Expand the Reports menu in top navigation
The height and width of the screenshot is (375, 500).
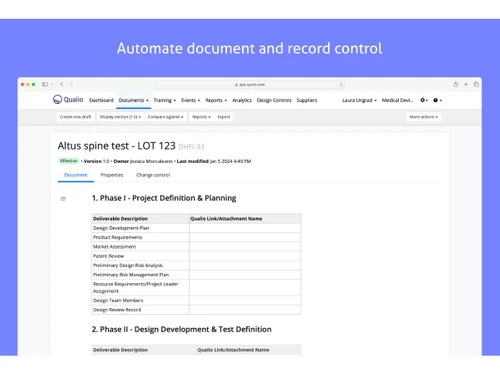[216, 100]
